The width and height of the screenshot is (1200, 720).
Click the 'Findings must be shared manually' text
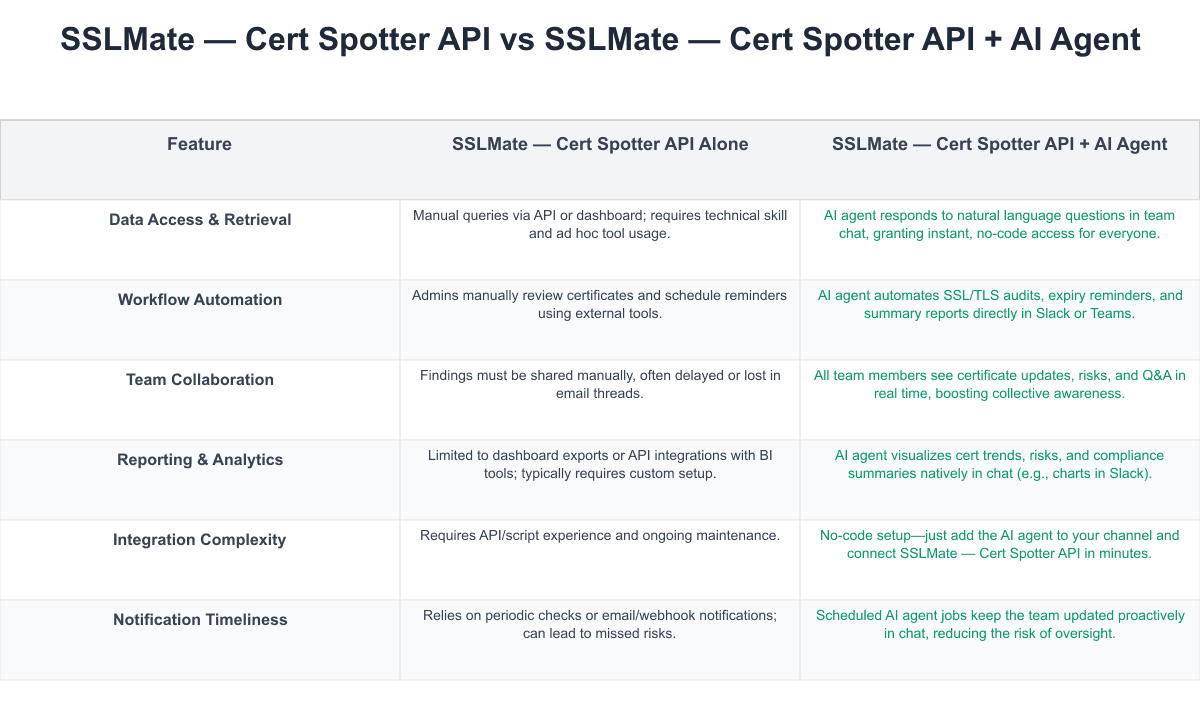point(600,384)
